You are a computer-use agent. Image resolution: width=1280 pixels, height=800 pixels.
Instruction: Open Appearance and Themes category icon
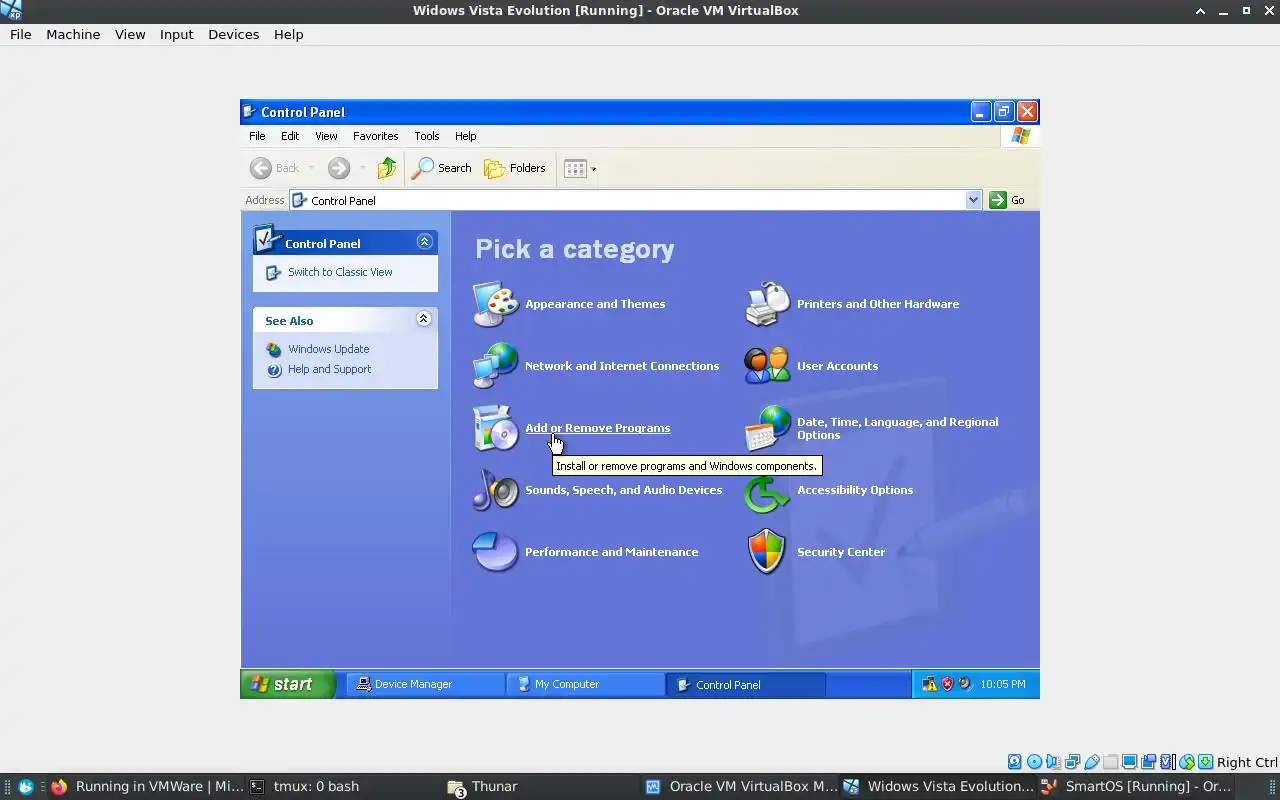tap(495, 304)
